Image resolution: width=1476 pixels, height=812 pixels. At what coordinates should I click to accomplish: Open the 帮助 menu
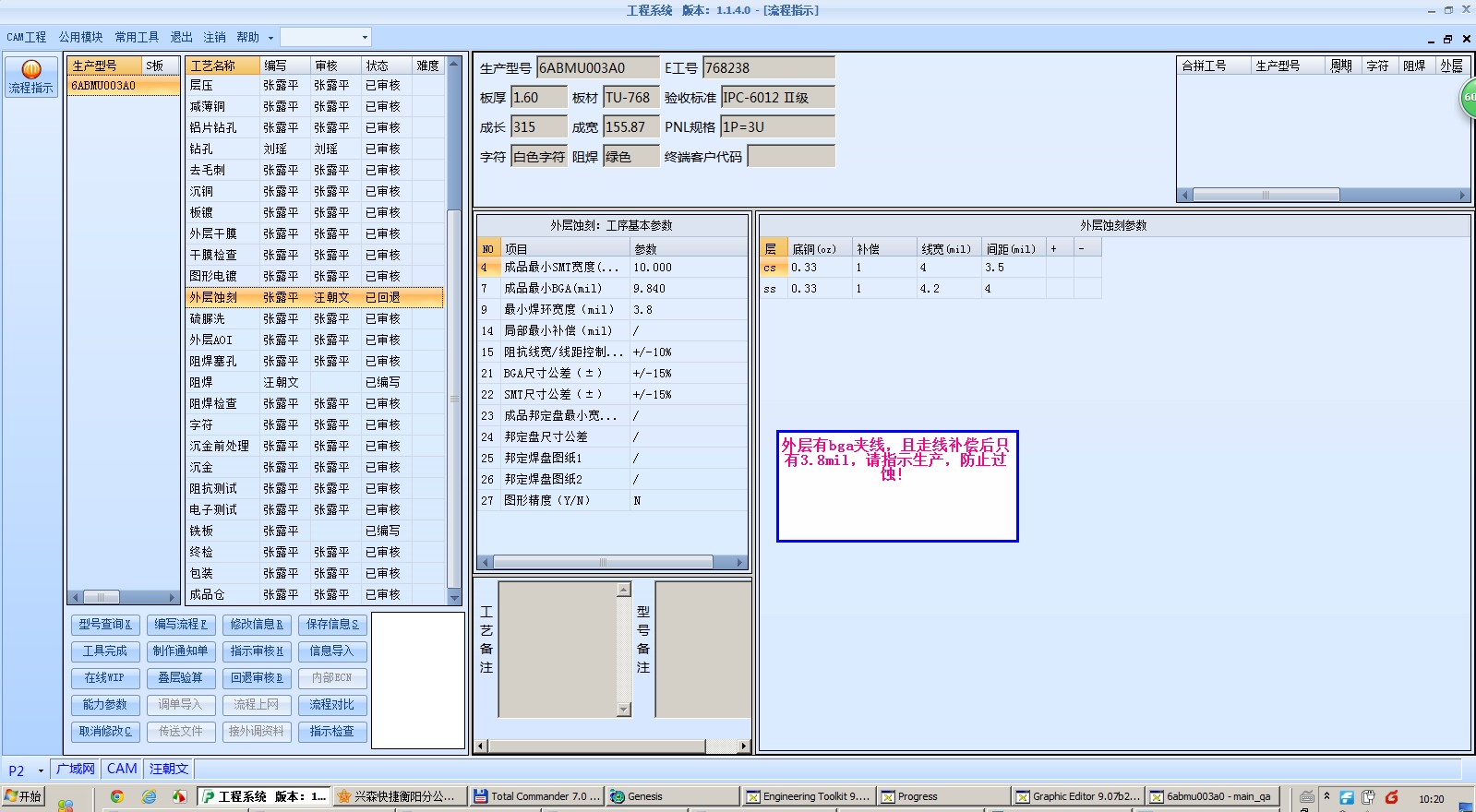coord(247,37)
